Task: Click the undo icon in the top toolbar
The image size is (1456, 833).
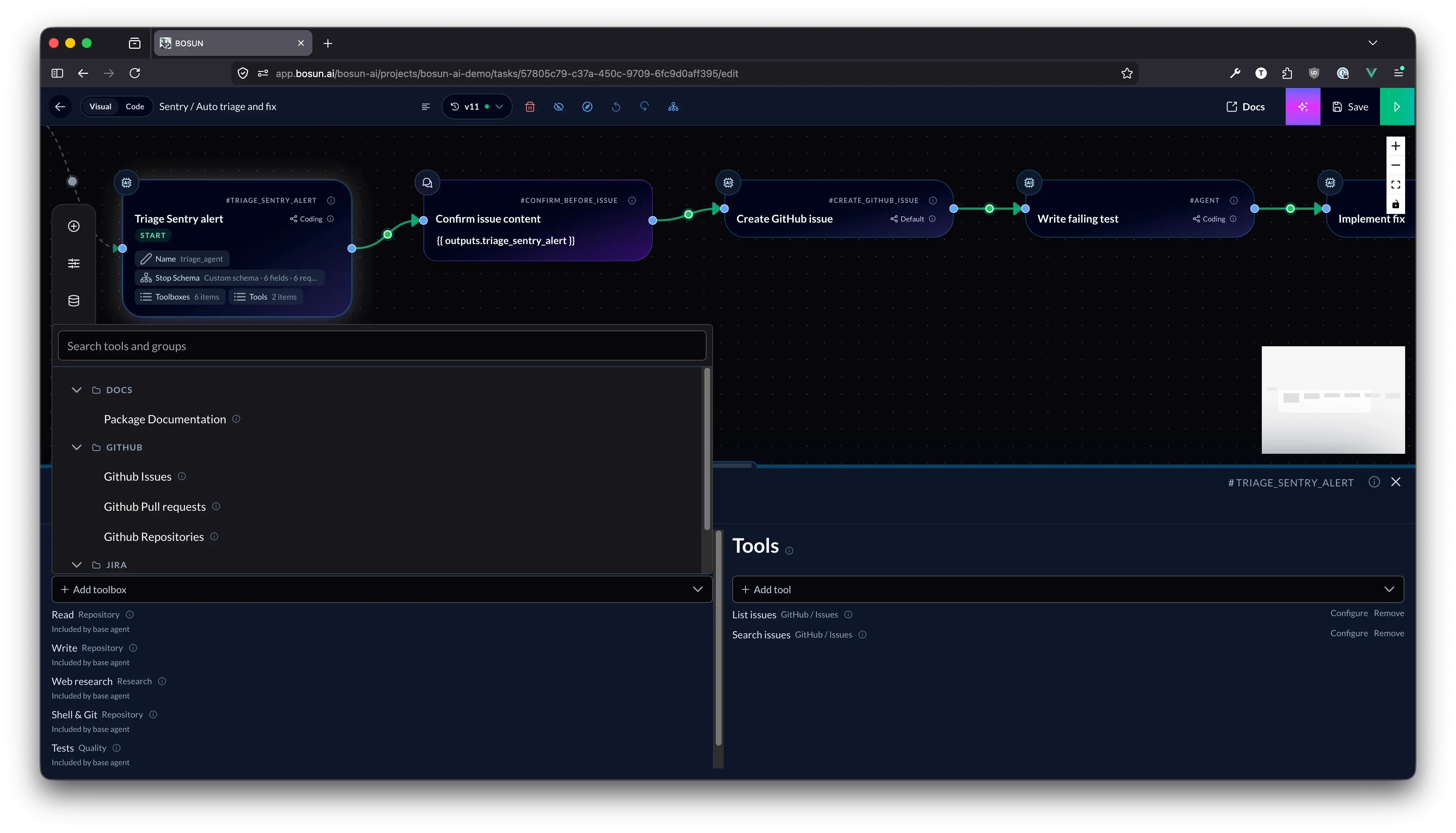Action: pos(616,106)
